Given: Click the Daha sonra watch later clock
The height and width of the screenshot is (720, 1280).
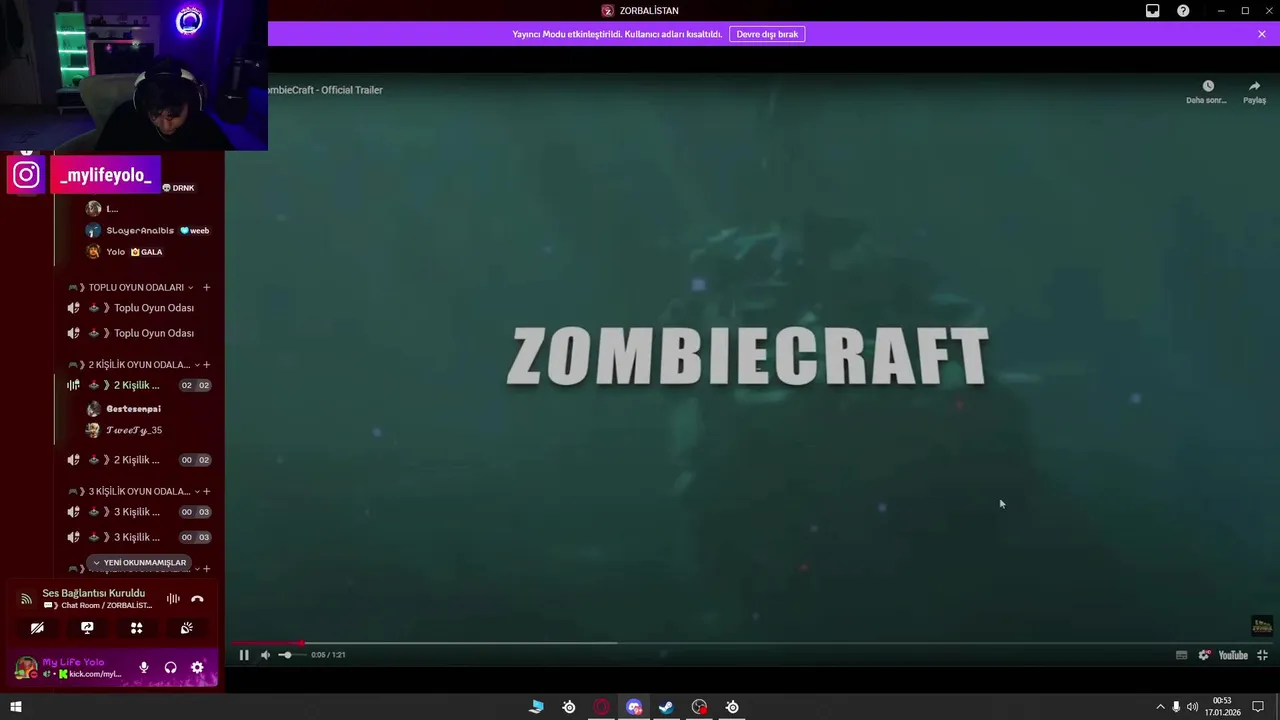Looking at the screenshot, I should (x=1207, y=87).
